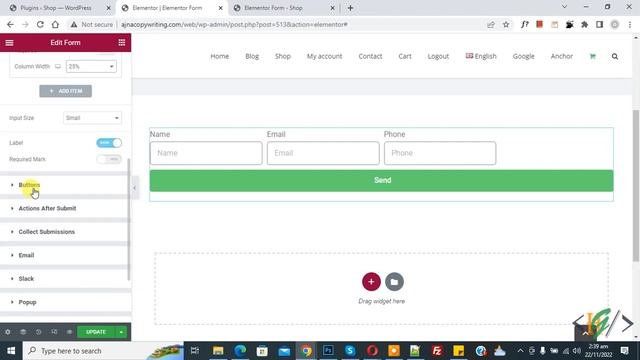Expand the Slack section
Viewport: 640px width, 360px height.
pyautogui.click(x=65, y=279)
